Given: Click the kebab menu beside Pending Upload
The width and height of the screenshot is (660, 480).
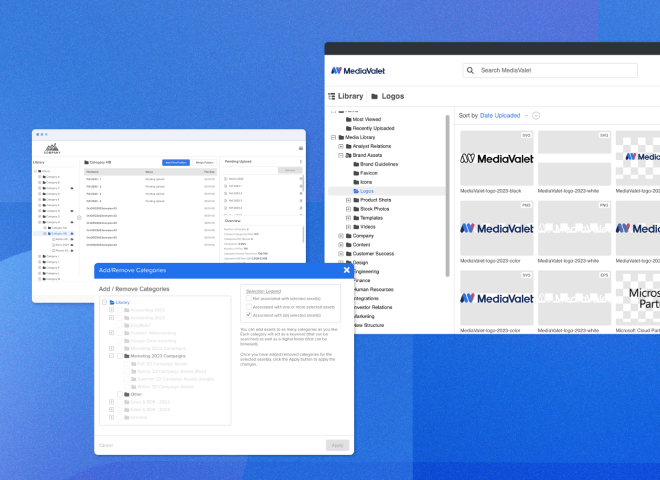Looking at the screenshot, I should pyautogui.click(x=301, y=162).
